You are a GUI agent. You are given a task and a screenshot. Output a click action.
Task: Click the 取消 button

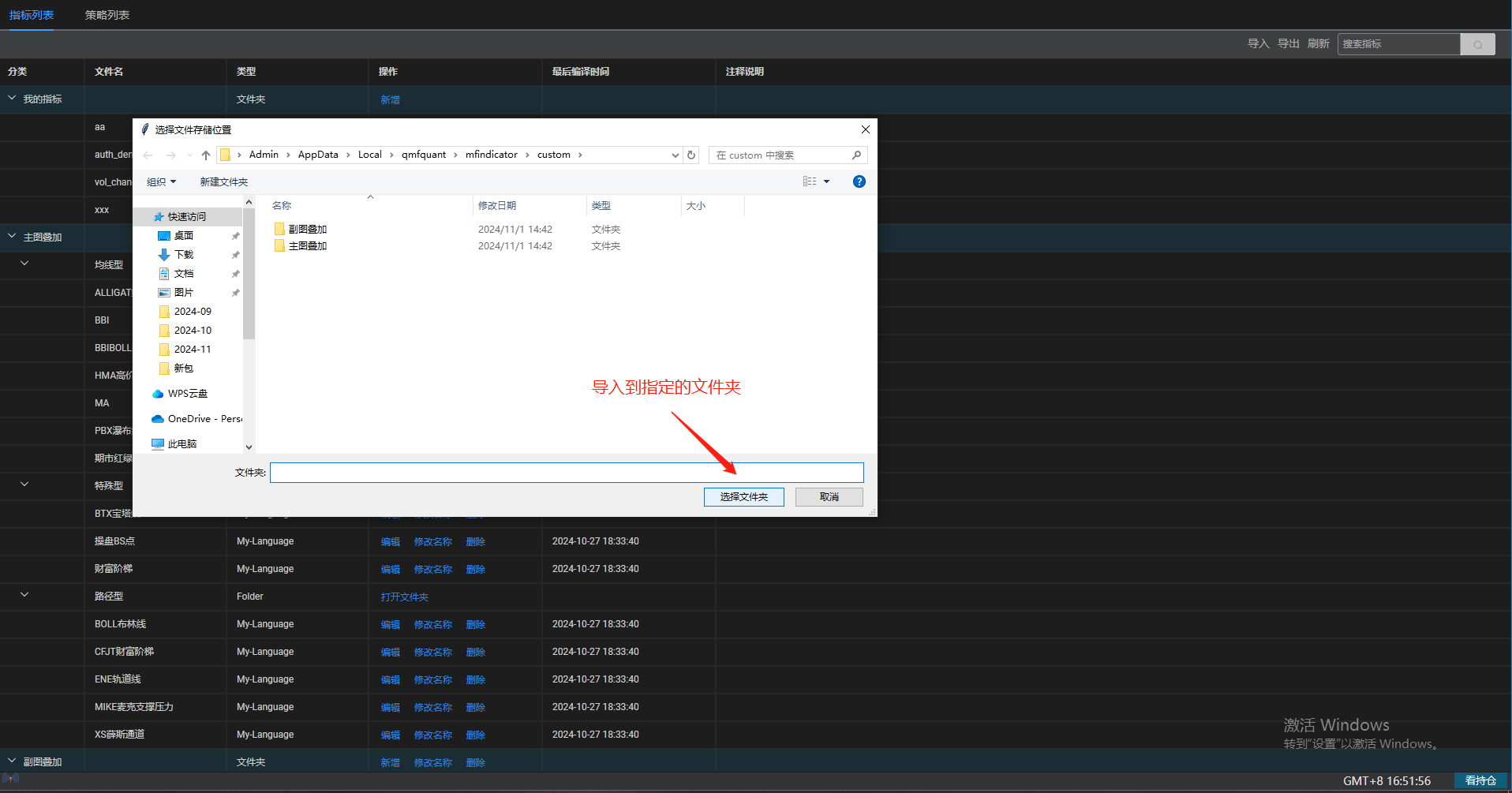click(x=829, y=497)
